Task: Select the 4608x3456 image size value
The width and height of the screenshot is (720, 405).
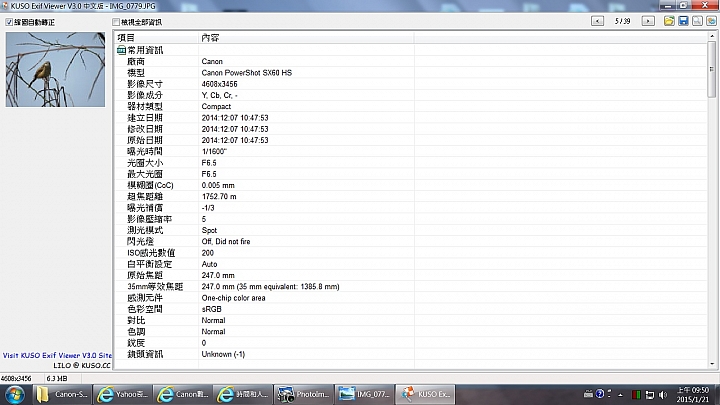Action: click(219, 84)
